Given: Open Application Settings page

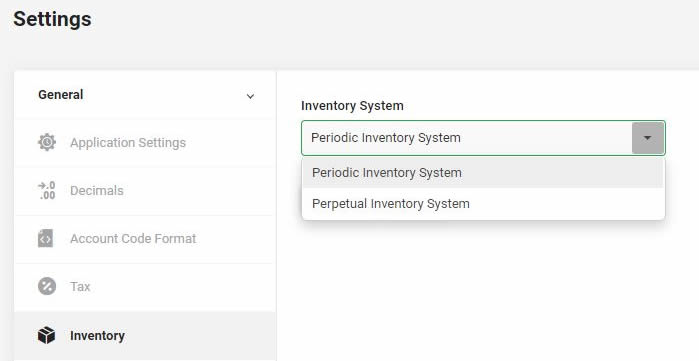Looking at the screenshot, I should (x=128, y=143).
